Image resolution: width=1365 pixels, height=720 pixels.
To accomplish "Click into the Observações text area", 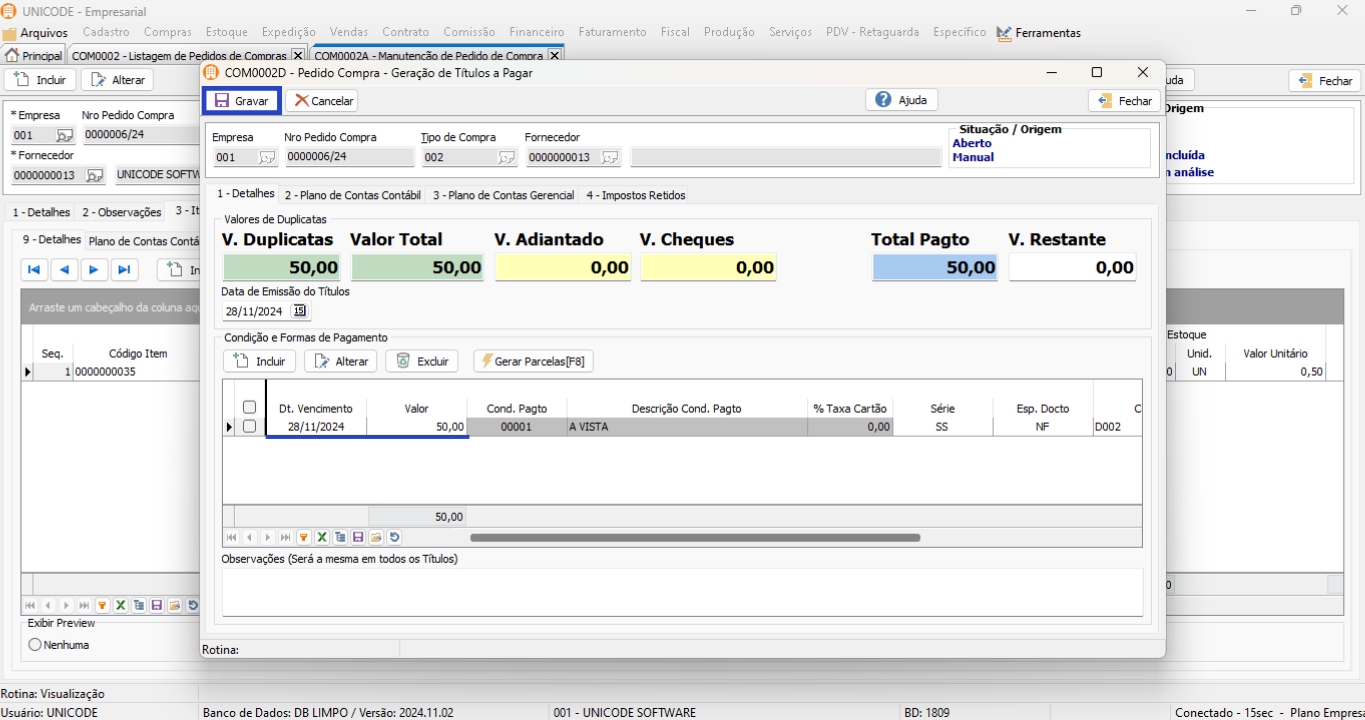I will point(681,592).
